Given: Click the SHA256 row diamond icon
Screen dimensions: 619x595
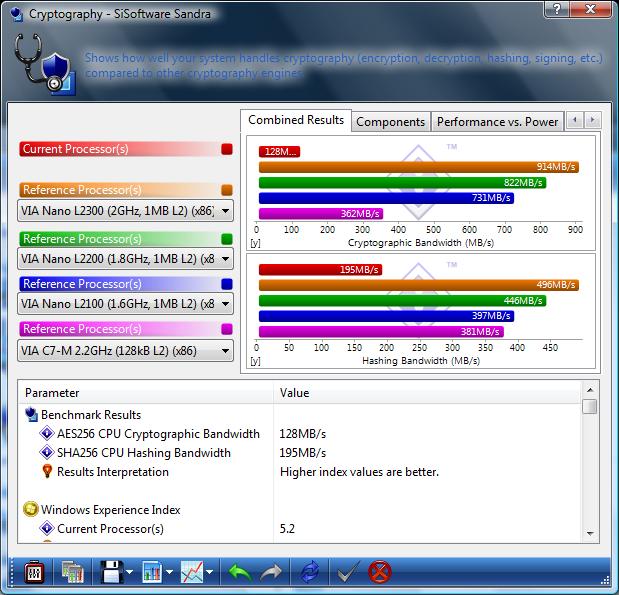Looking at the screenshot, I should [x=47, y=452].
